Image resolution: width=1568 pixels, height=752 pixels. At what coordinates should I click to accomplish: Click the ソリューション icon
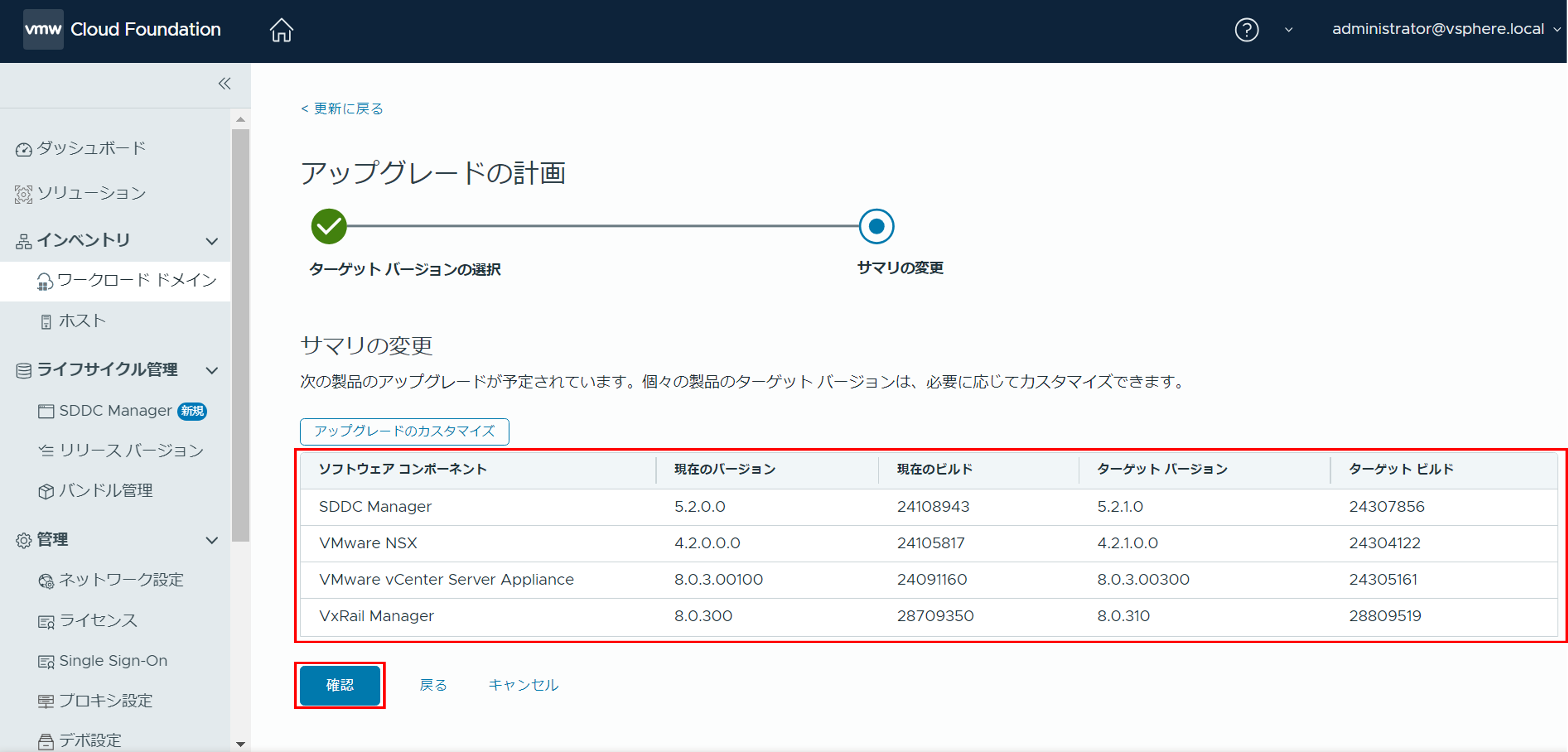(23, 194)
